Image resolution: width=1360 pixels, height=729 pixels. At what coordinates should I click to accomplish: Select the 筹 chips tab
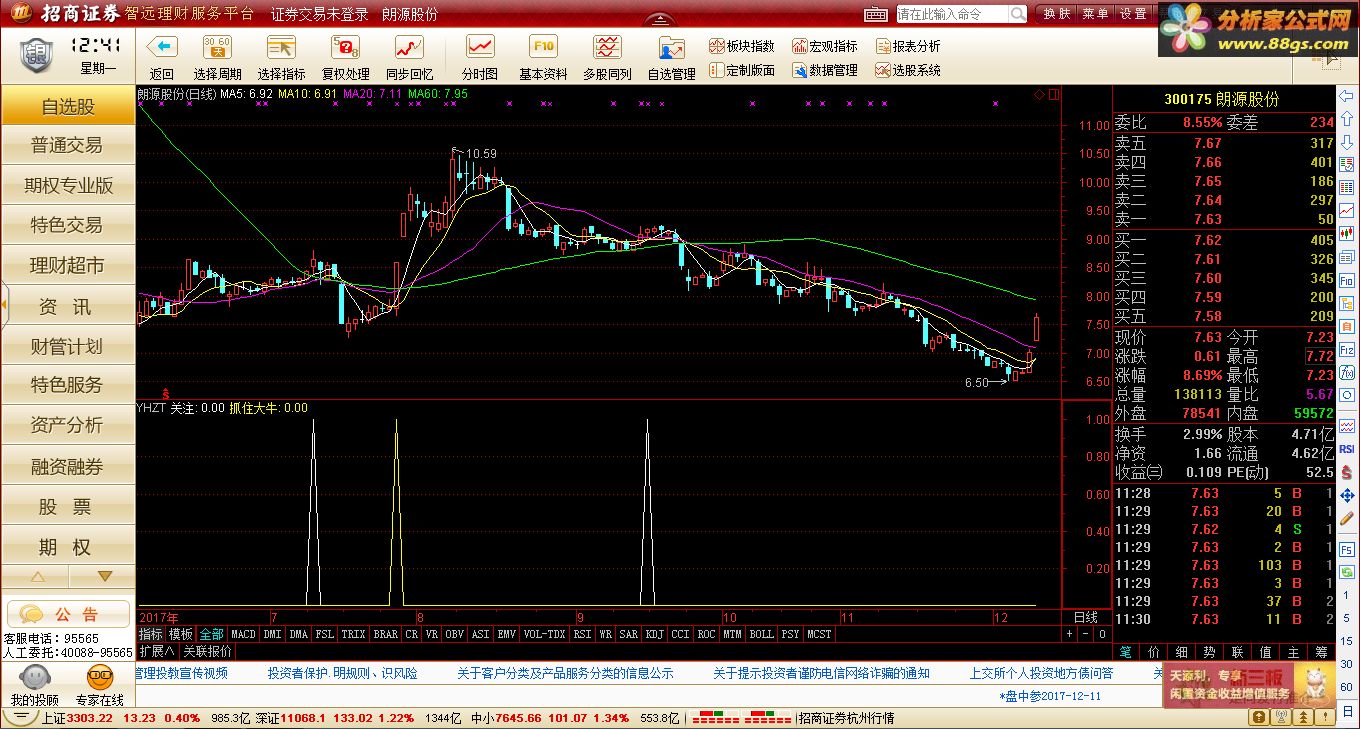[x=1322, y=652]
